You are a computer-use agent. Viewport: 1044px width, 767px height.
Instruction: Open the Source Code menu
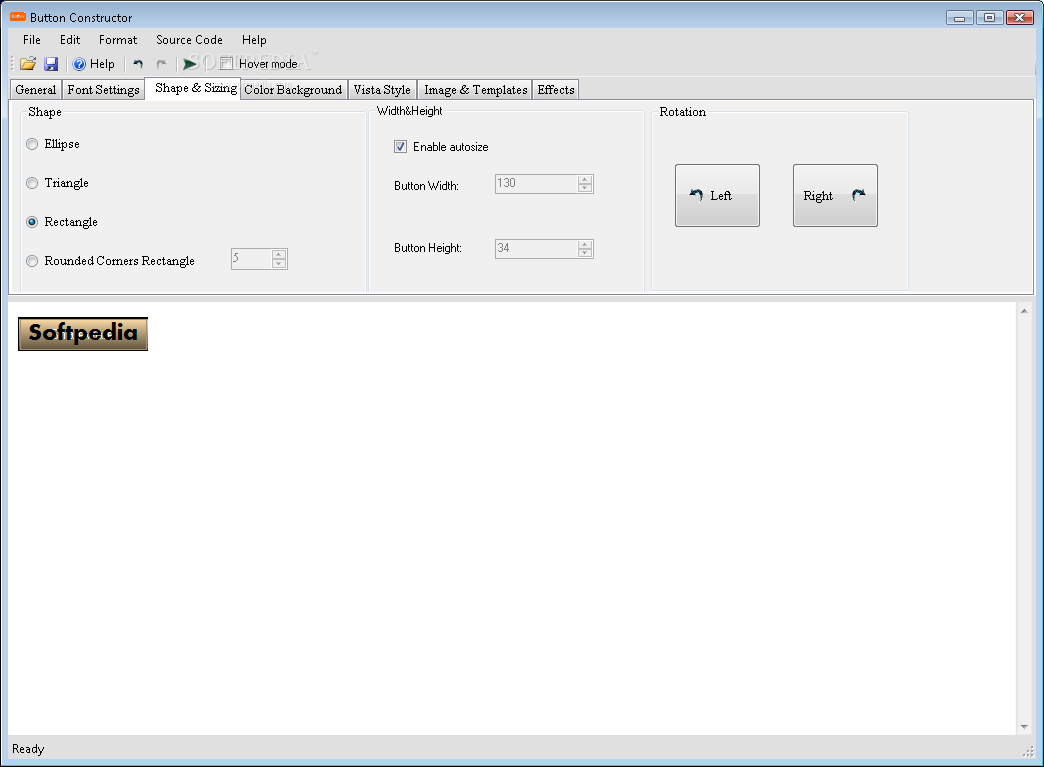click(x=189, y=40)
